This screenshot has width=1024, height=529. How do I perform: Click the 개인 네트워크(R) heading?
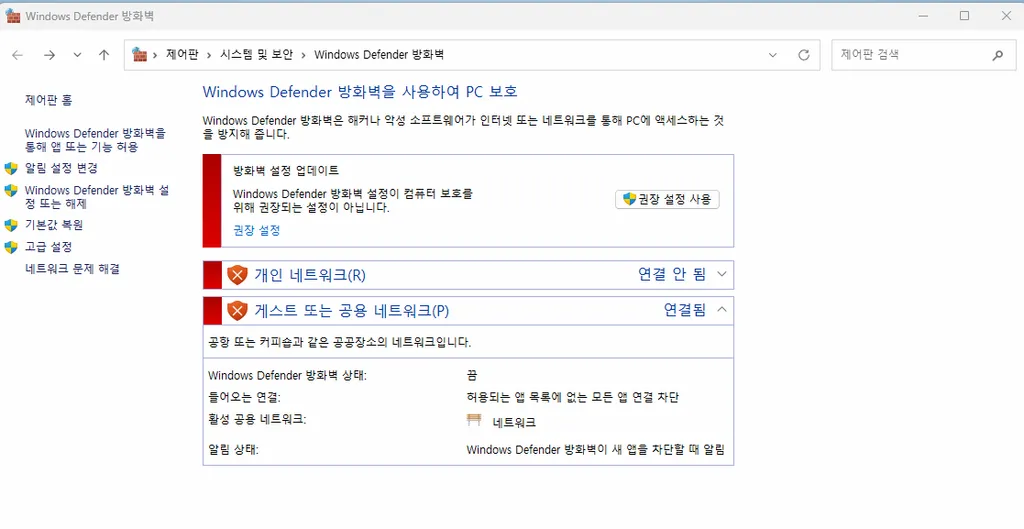(x=310, y=275)
